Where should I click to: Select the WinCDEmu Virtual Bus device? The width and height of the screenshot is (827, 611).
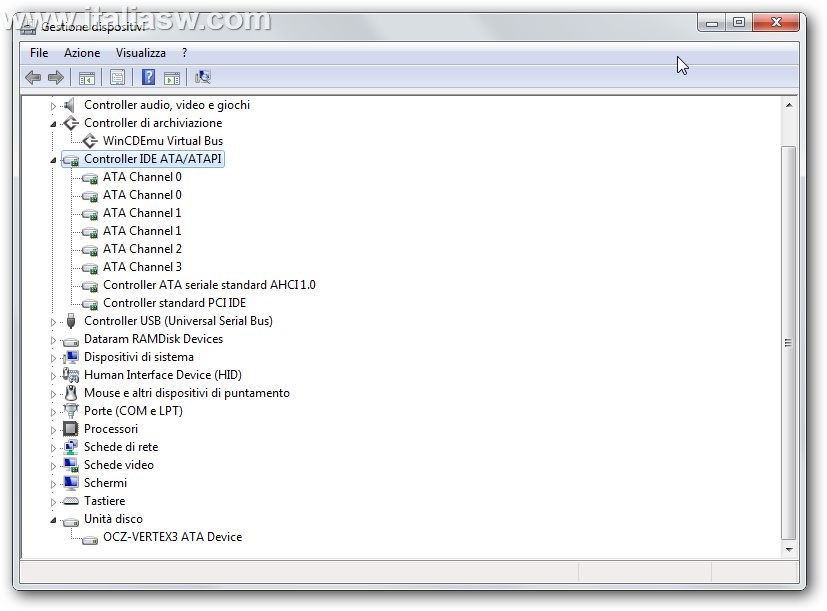click(162, 141)
